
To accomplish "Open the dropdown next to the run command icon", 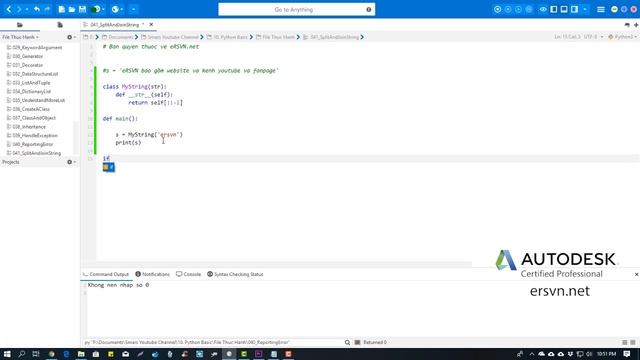I will (103, 9).
